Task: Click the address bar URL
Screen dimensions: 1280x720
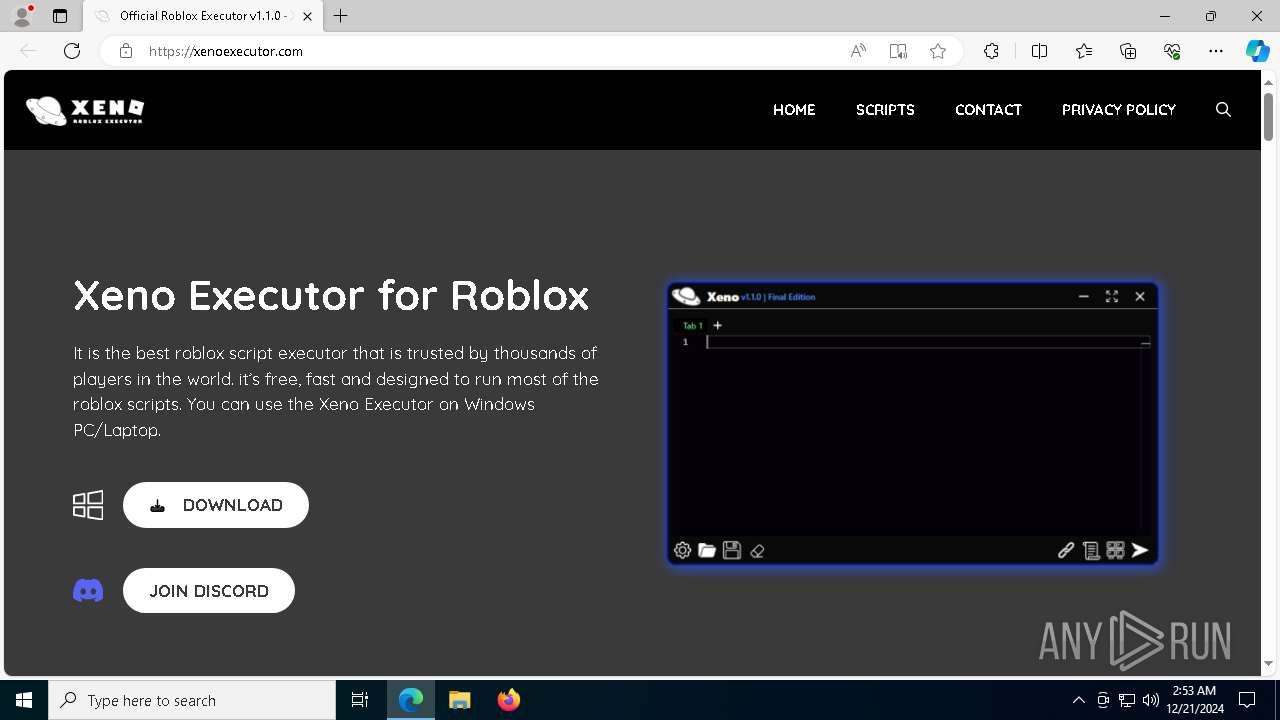Action: (x=226, y=51)
